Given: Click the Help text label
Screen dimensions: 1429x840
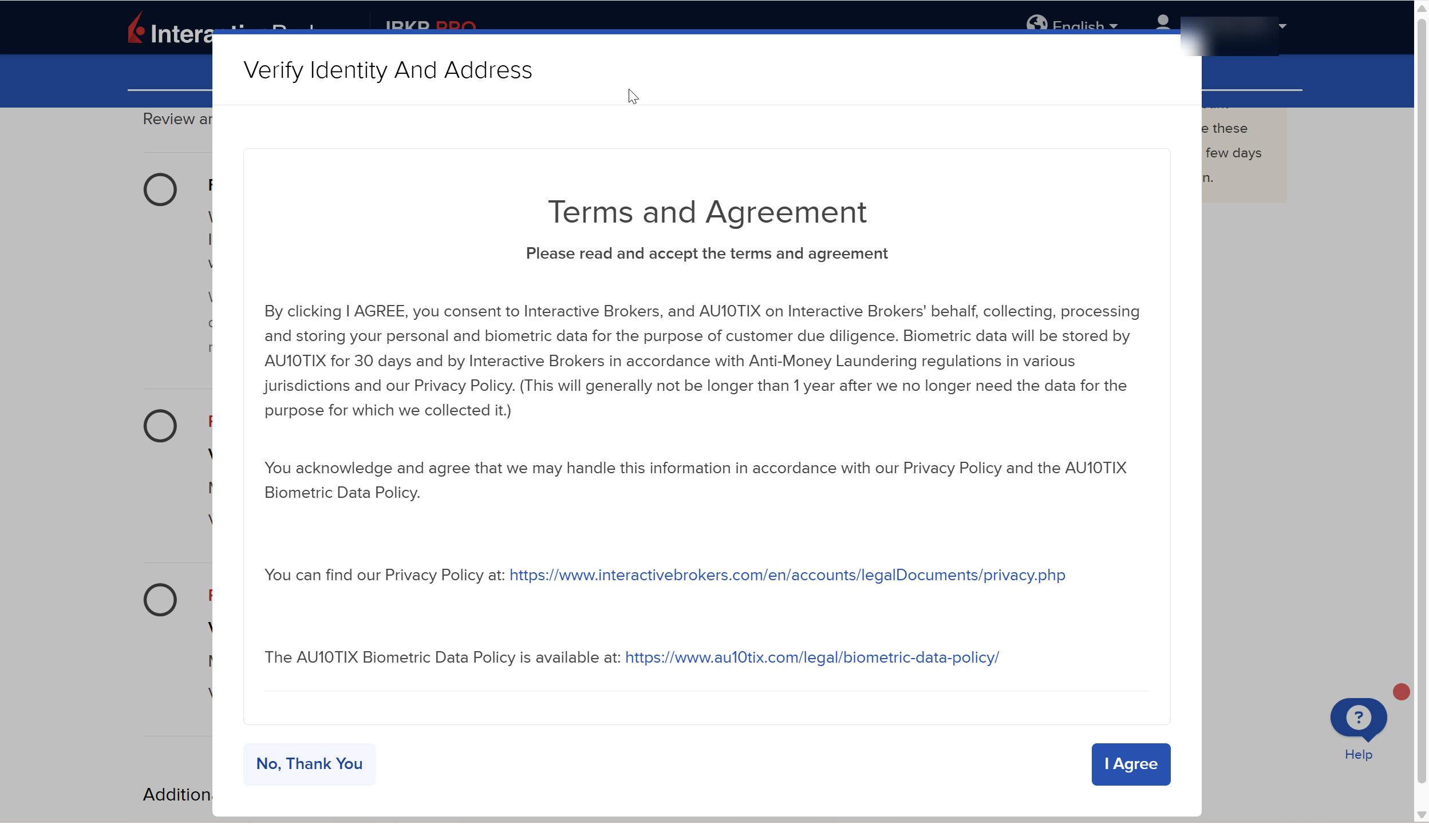Looking at the screenshot, I should click(x=1358, y=755).
